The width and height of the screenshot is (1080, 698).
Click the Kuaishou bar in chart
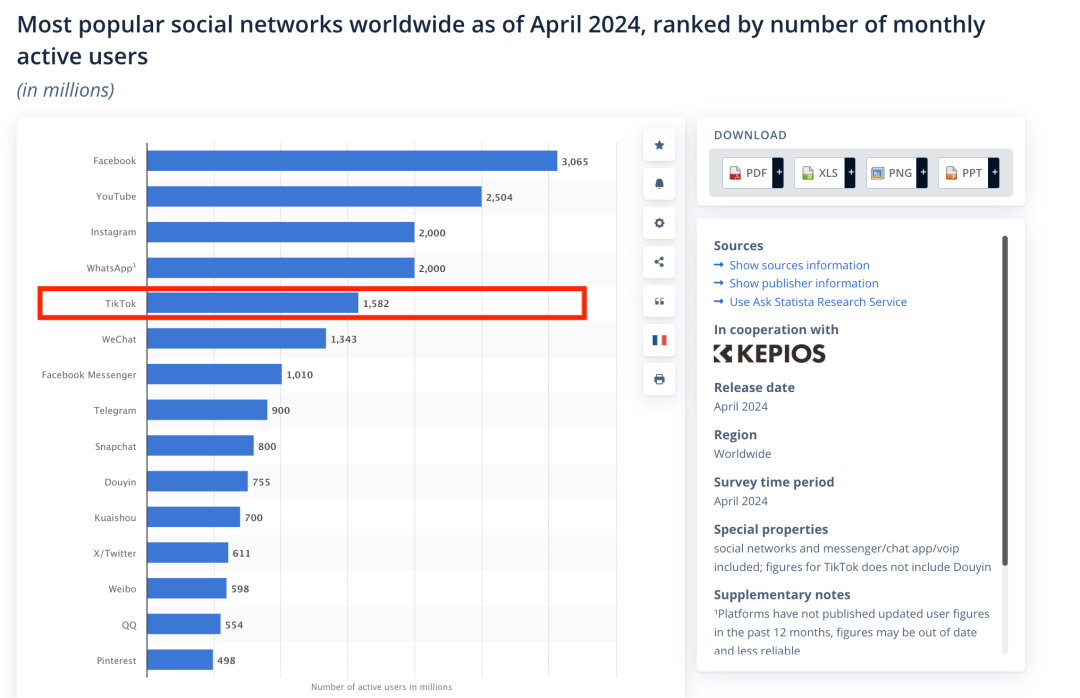pyautogui.click(x=194, y=517)
